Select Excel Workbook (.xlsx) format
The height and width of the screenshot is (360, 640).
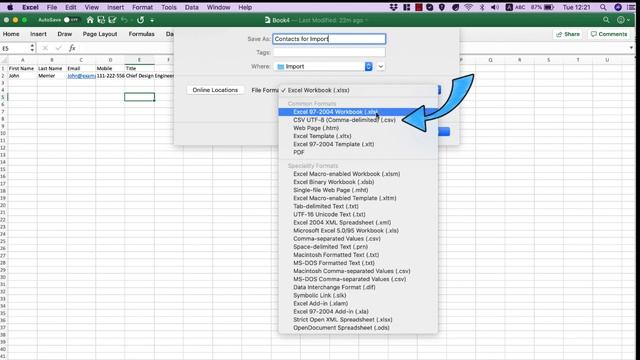[x=358, y=90]
